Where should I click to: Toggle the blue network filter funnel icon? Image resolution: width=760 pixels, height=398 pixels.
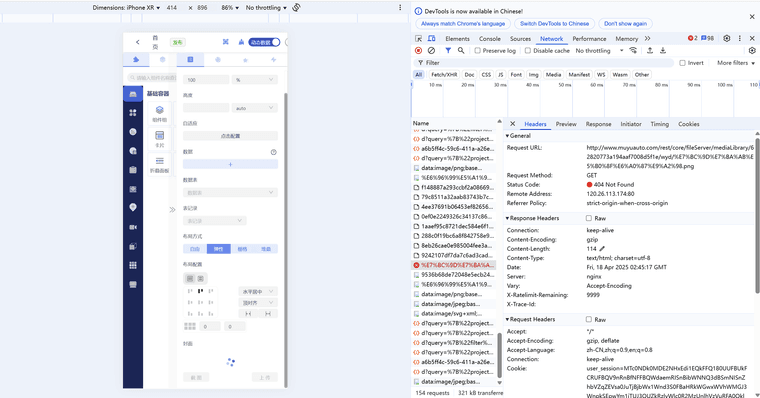point(448,50)
